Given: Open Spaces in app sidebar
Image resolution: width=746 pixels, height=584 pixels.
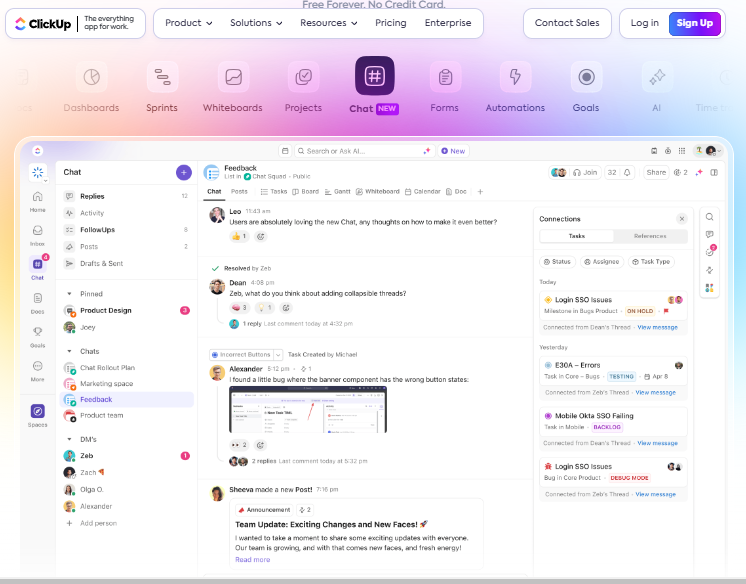Looking at the screenshot, I should pyautogui.click(x=38, y=416).
